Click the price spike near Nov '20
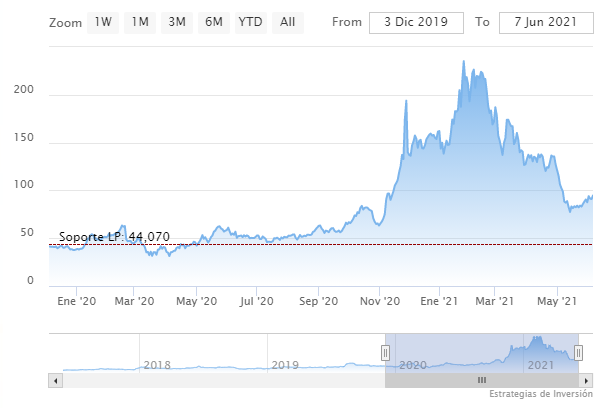 click(x=406, y=101)
